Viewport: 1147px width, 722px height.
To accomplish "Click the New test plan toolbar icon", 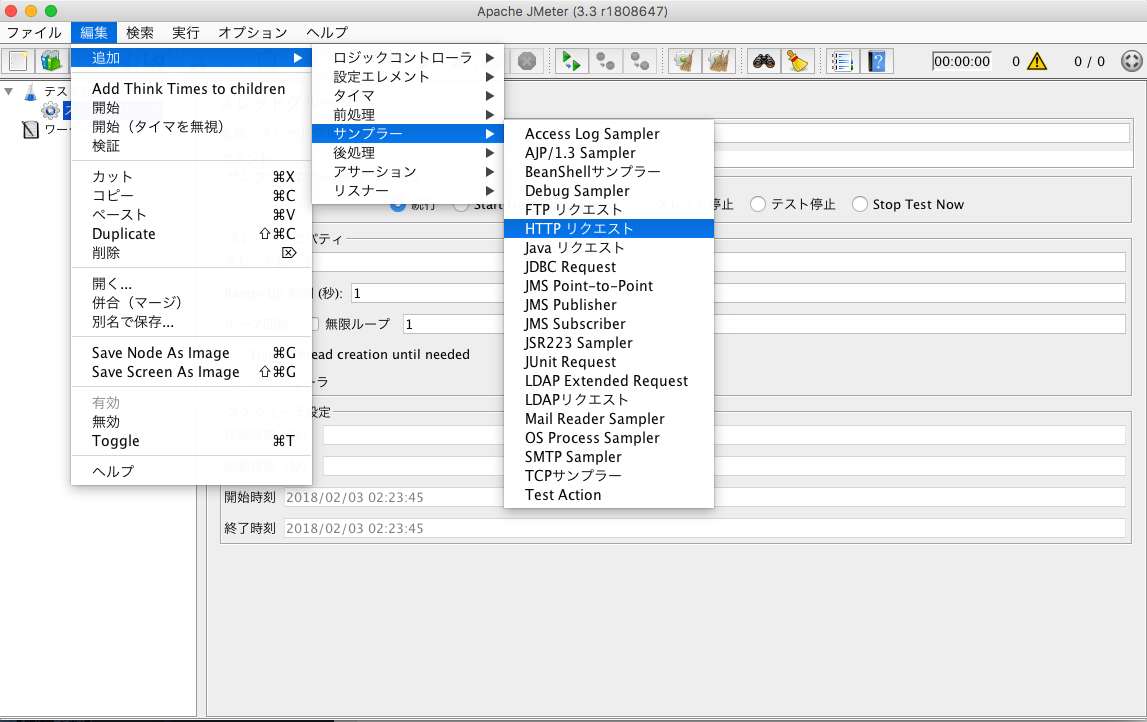I will coord(18,61).
